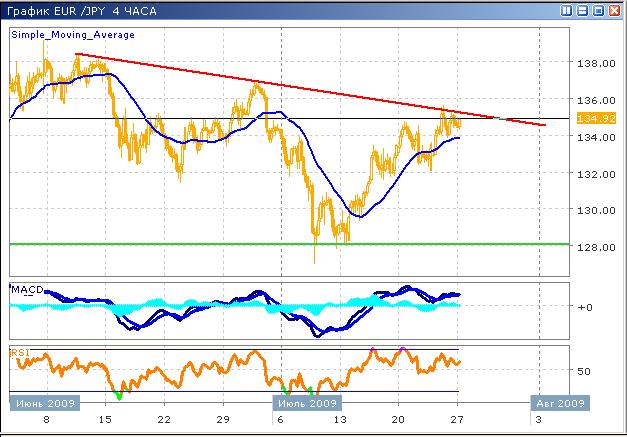Click the orange 134.92 current price tag
This screenshot has height=437, width=627.
tap(589, 119)
